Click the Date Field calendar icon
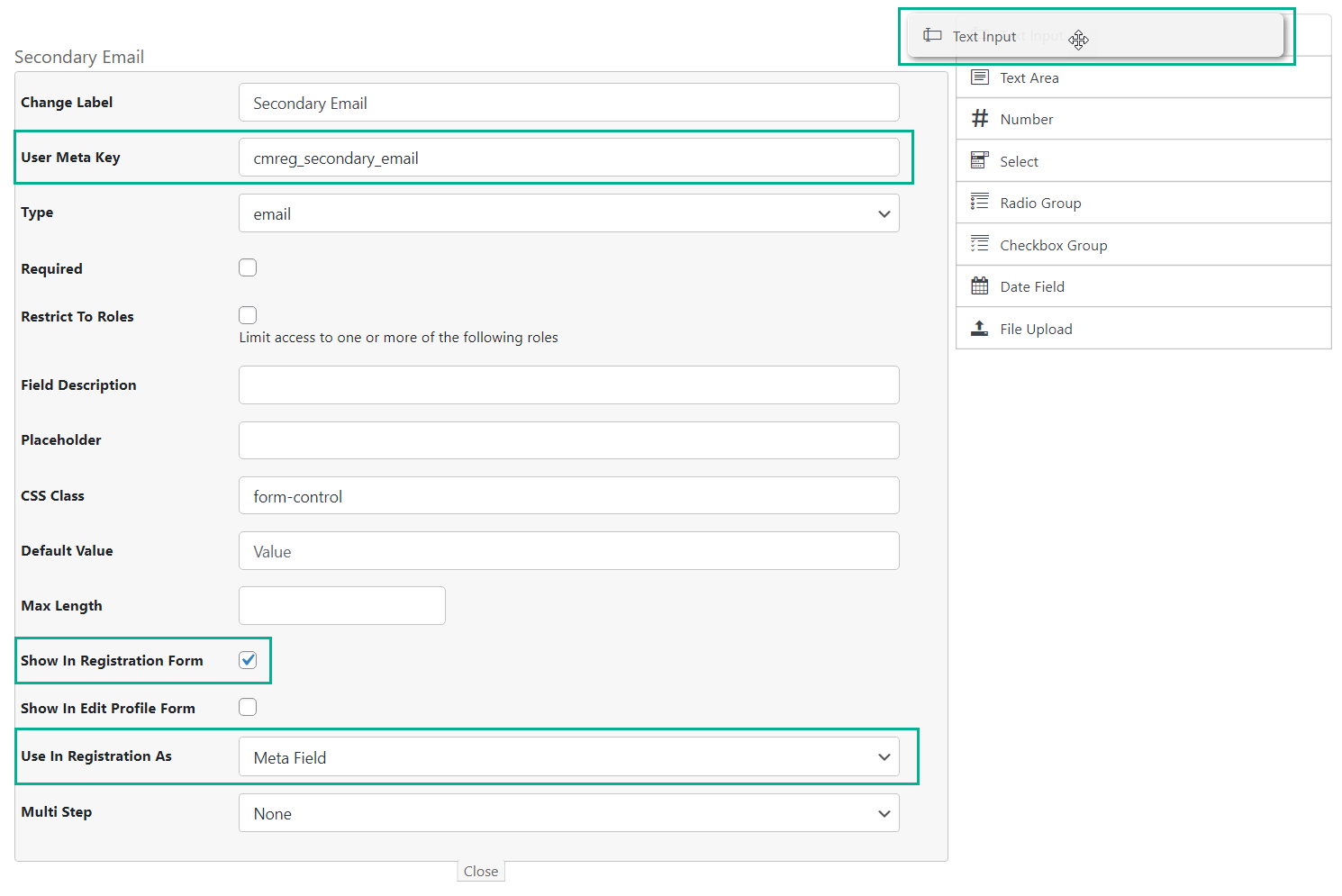1342x896 pixels. tap(980, 286)
